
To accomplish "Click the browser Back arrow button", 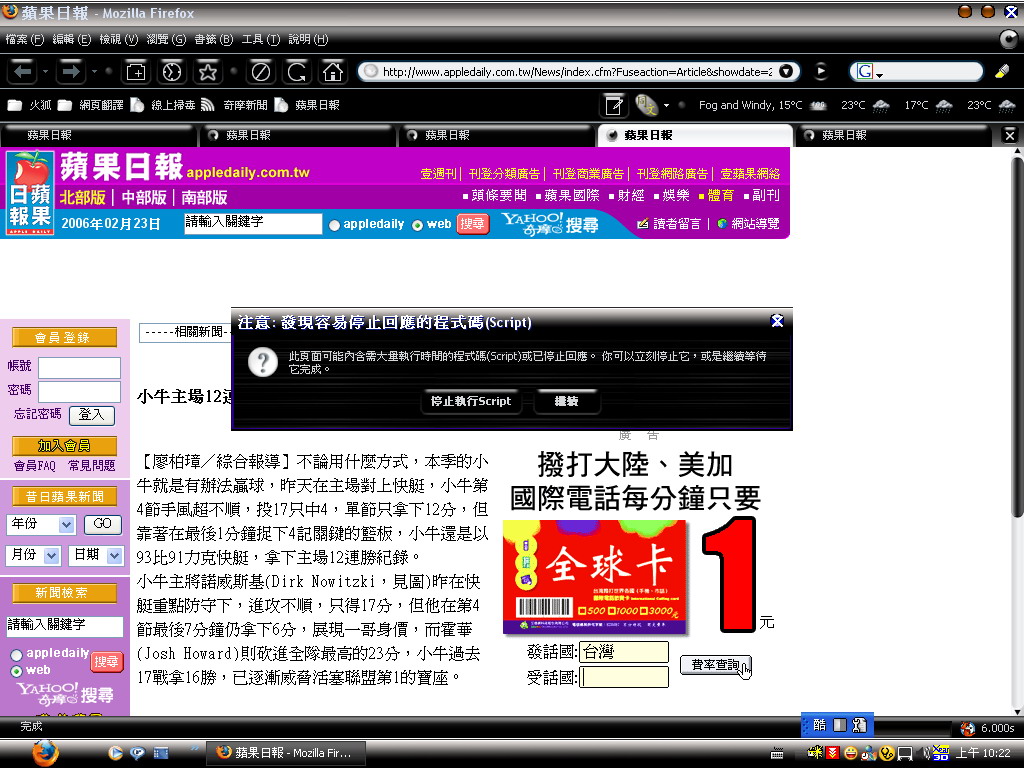I will point(24,72).
